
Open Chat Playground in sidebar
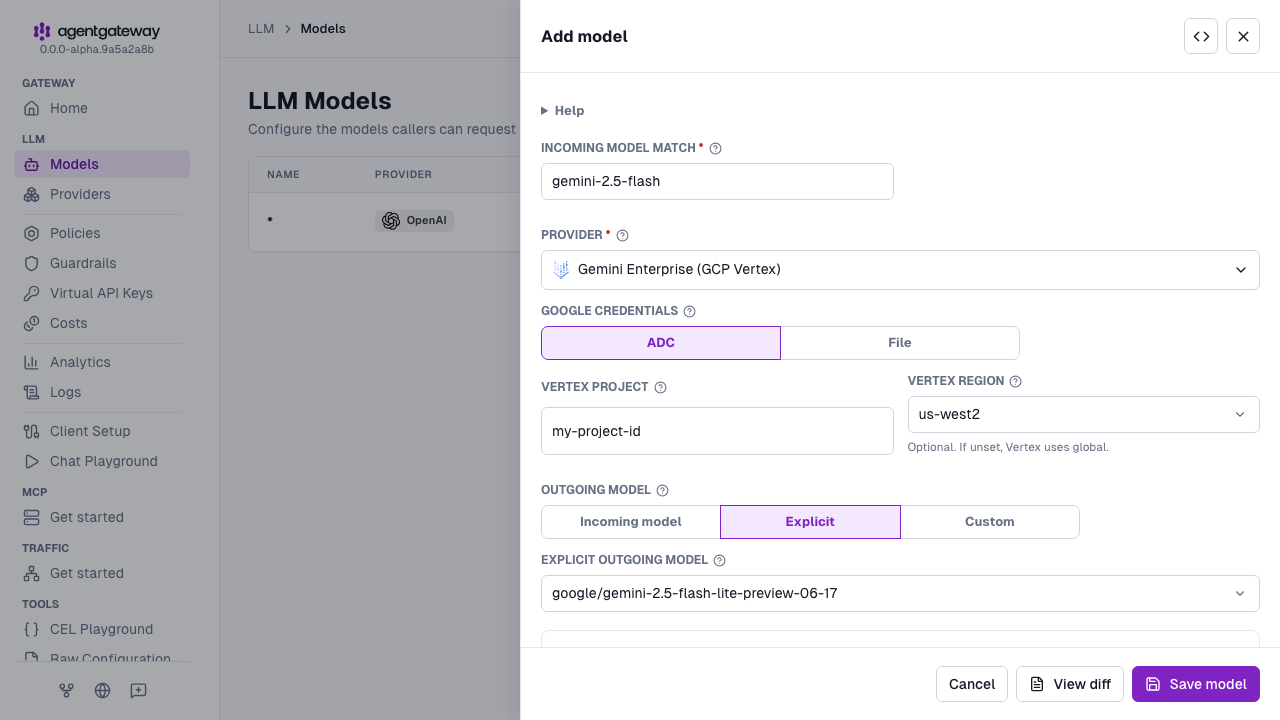pyautogui.click(x=102, y=461)
